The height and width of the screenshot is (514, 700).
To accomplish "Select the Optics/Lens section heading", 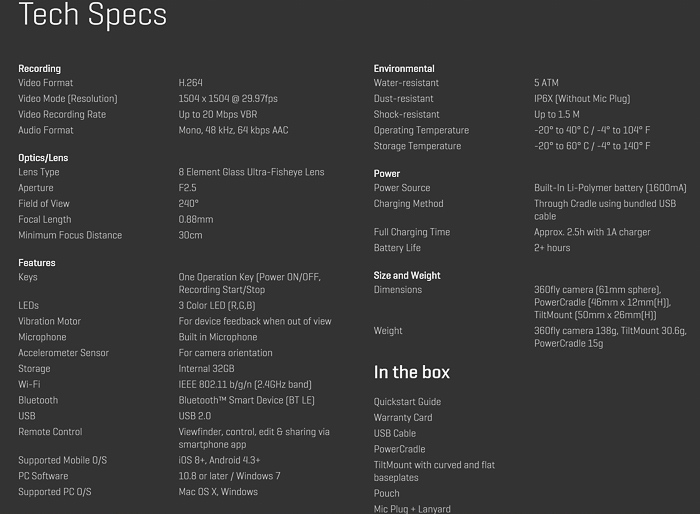I will click(43, 158).
